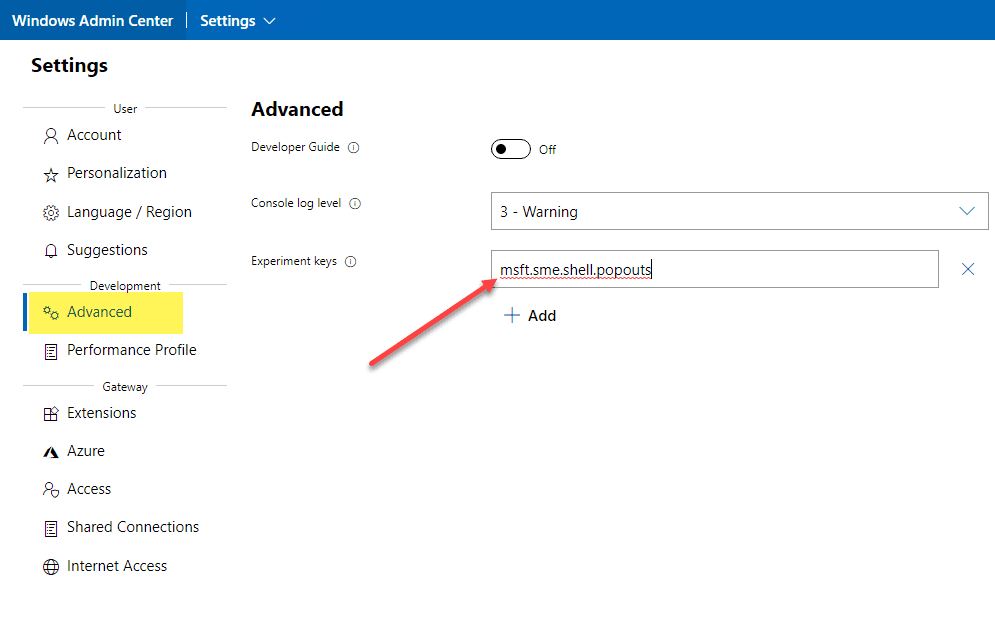Click the Experiment keys info icon
995x623 pixels.
350,262
